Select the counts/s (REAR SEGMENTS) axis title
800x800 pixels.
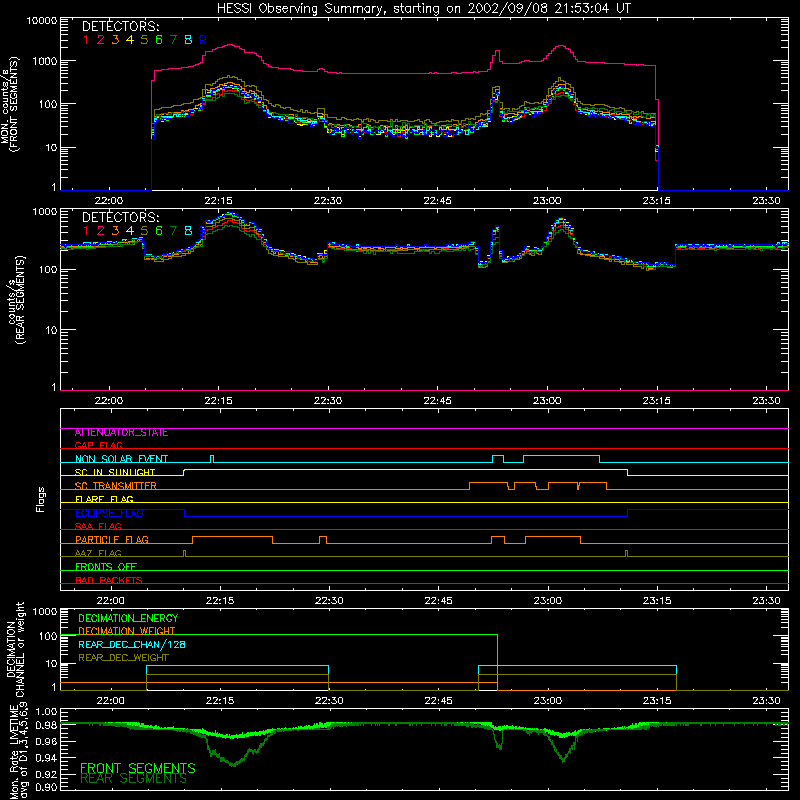16,300
